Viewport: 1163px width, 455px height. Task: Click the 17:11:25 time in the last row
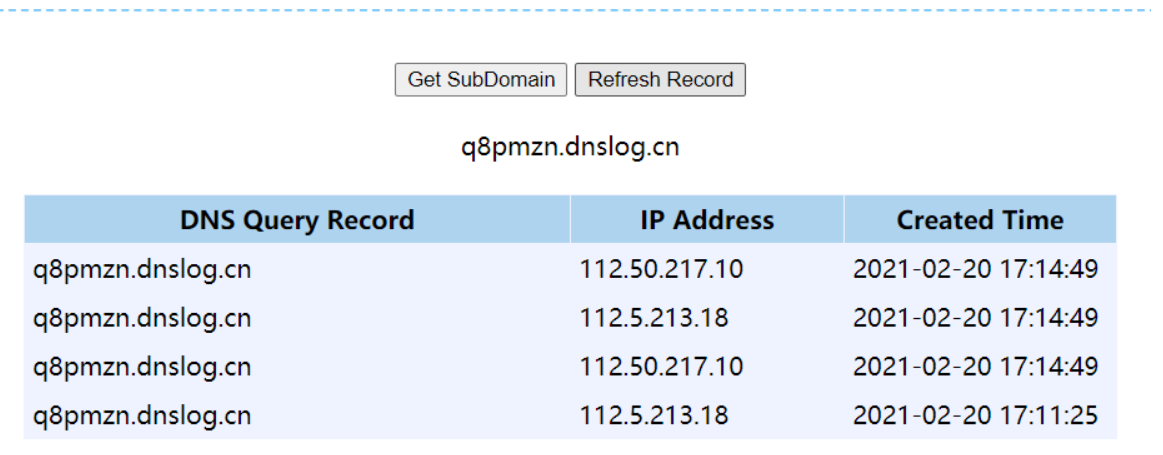tap(1048, 416)
